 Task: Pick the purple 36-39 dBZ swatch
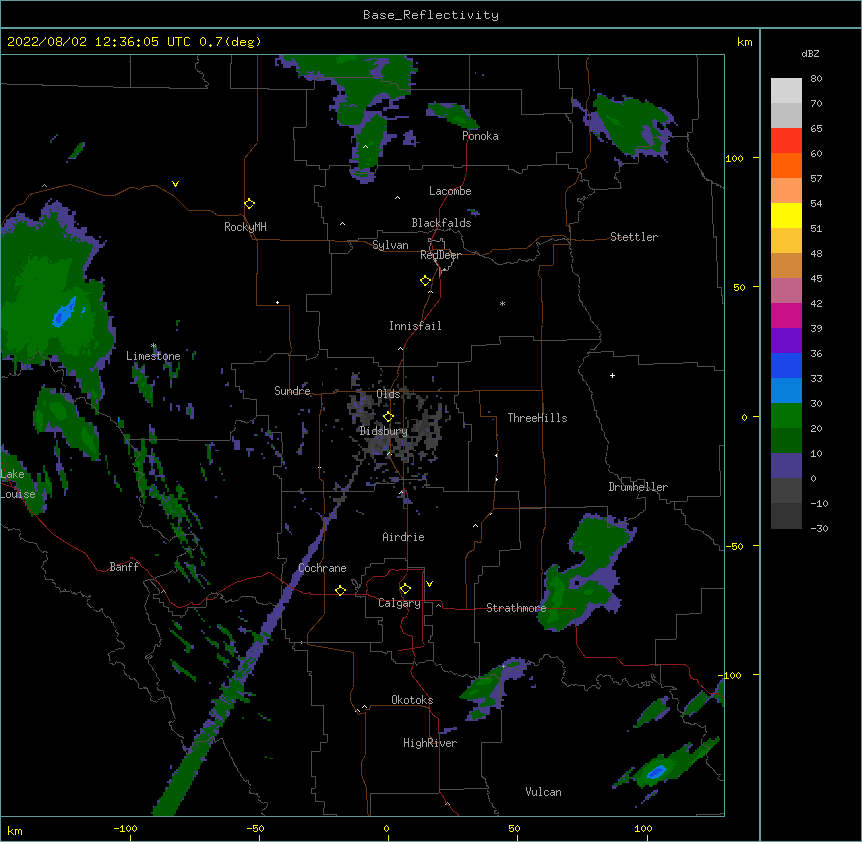point(786,340)
